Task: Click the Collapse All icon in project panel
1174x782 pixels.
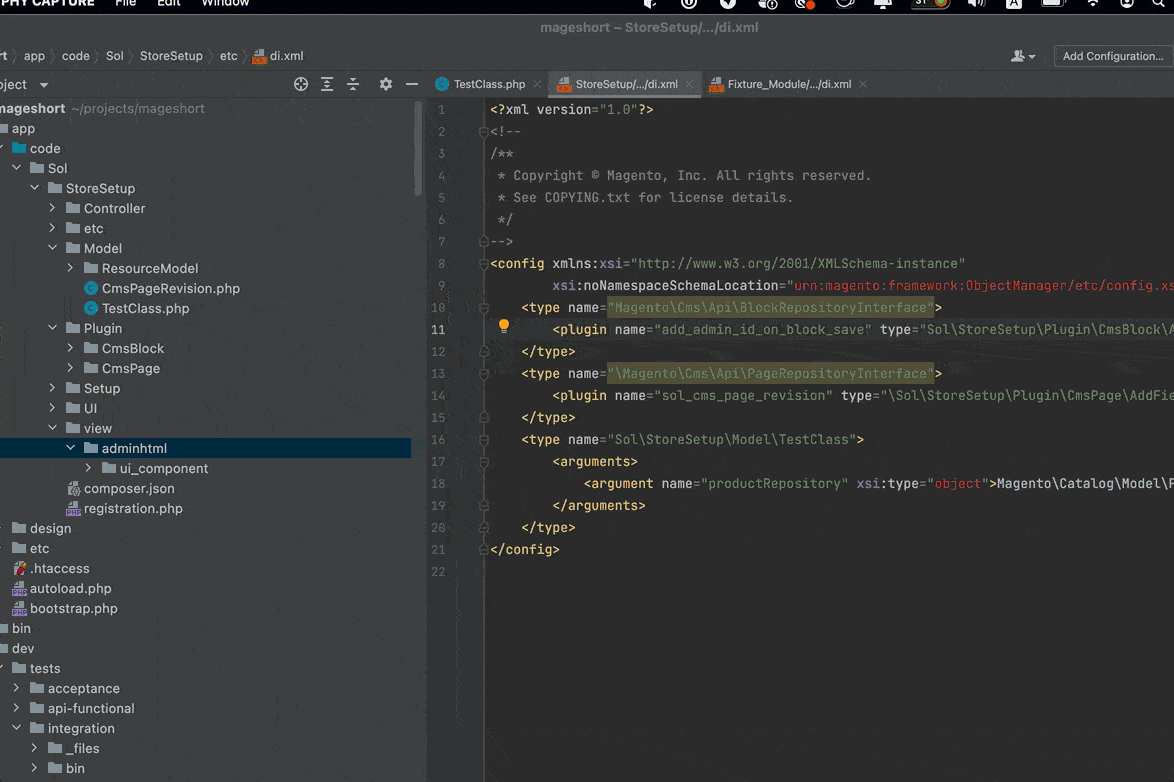Action: (x=353, y=85)
